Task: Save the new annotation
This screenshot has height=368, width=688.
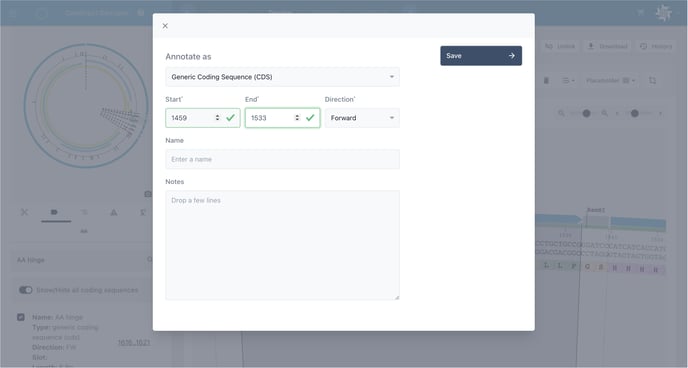Action: click(x=481, y=56)
